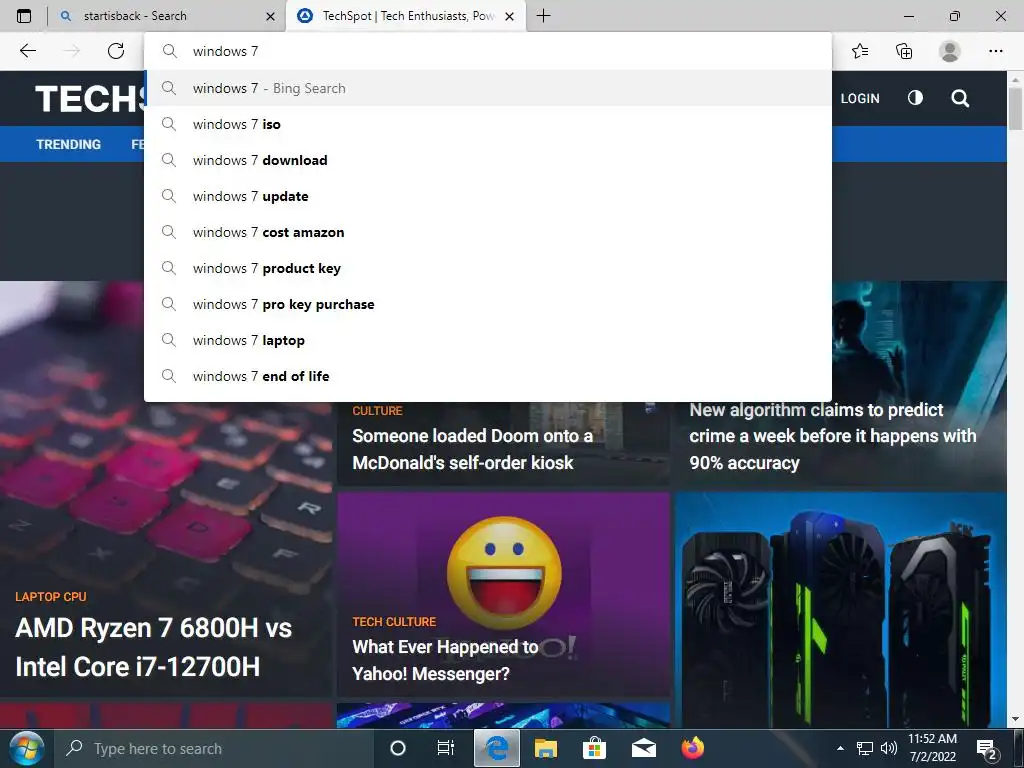Open the Yahoo smiley face thumbnail

[504, 573]
